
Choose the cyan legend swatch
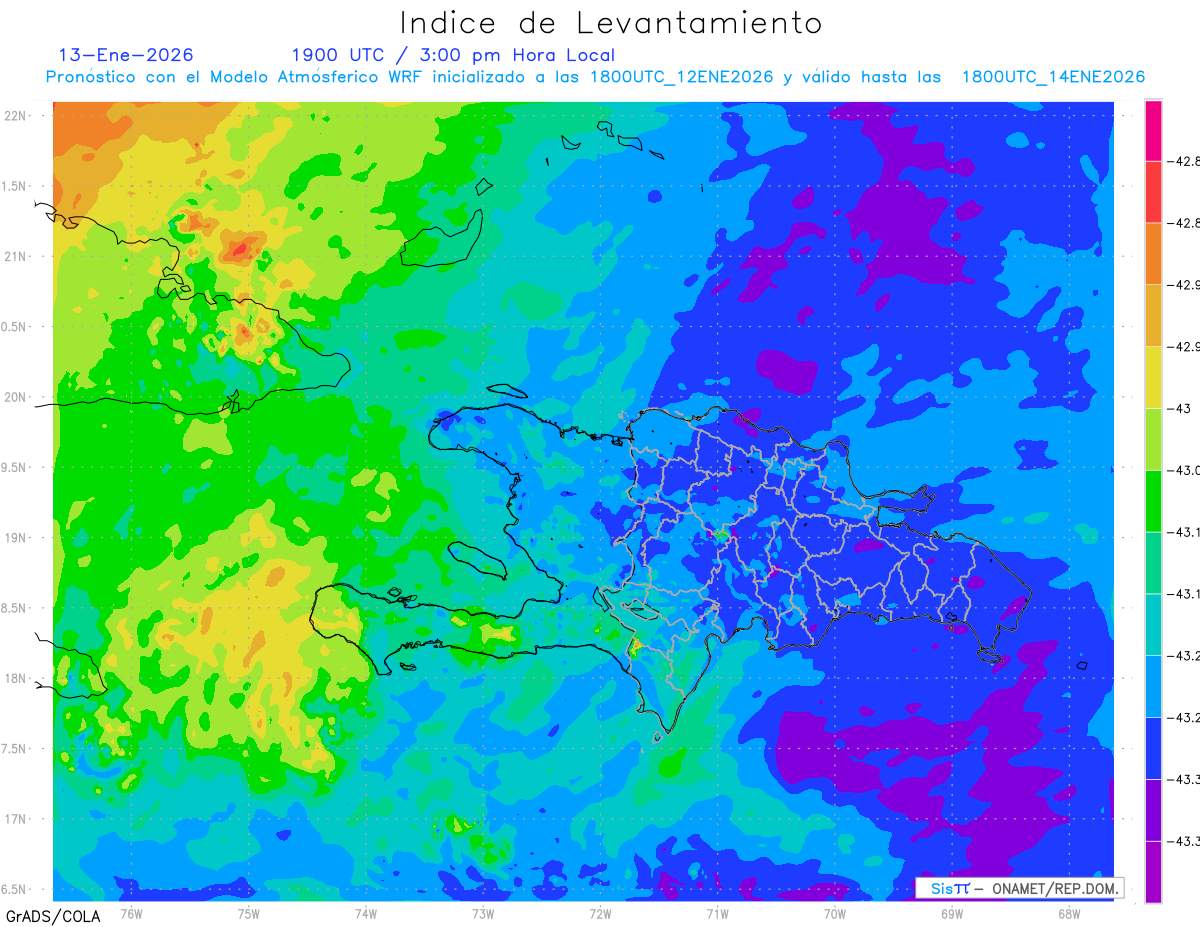tap(1153, 624)
